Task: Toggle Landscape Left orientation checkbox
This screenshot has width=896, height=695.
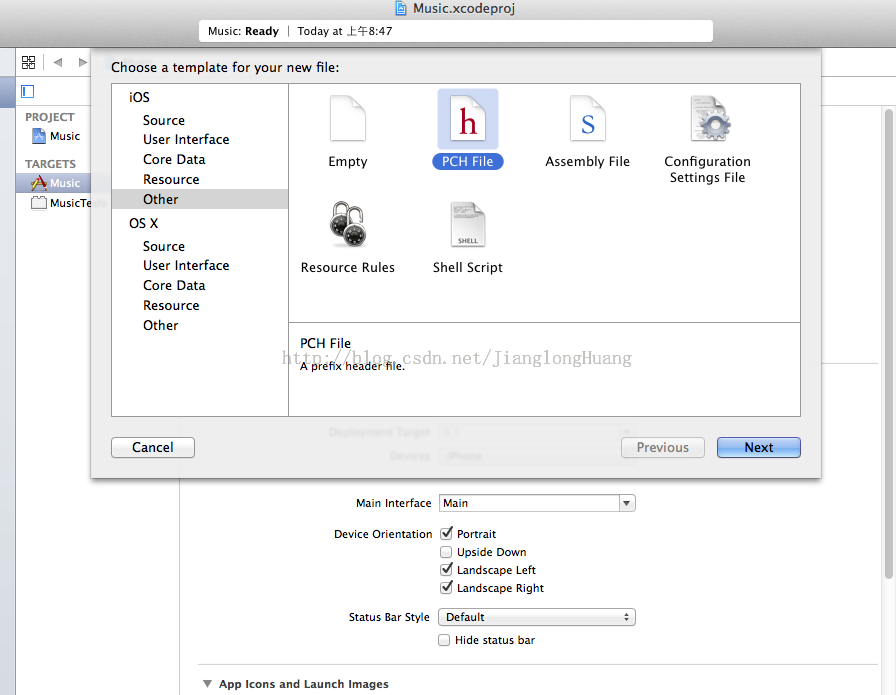Action: [x=446, y=569]
